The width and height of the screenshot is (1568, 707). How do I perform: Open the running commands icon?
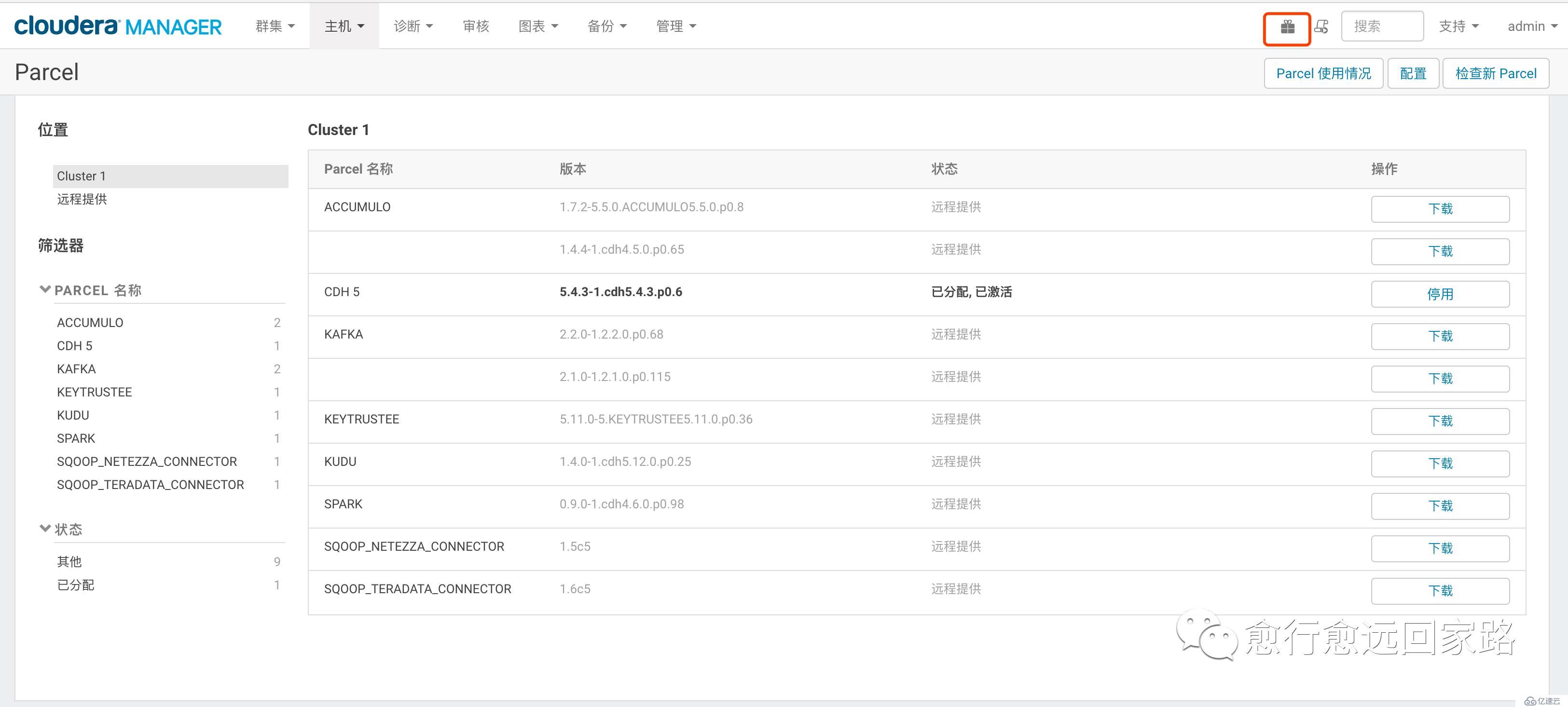1321,27
